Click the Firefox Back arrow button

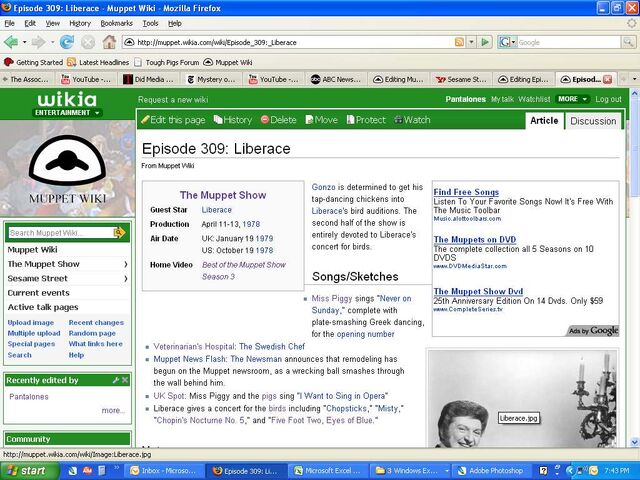tap(11, 42)
